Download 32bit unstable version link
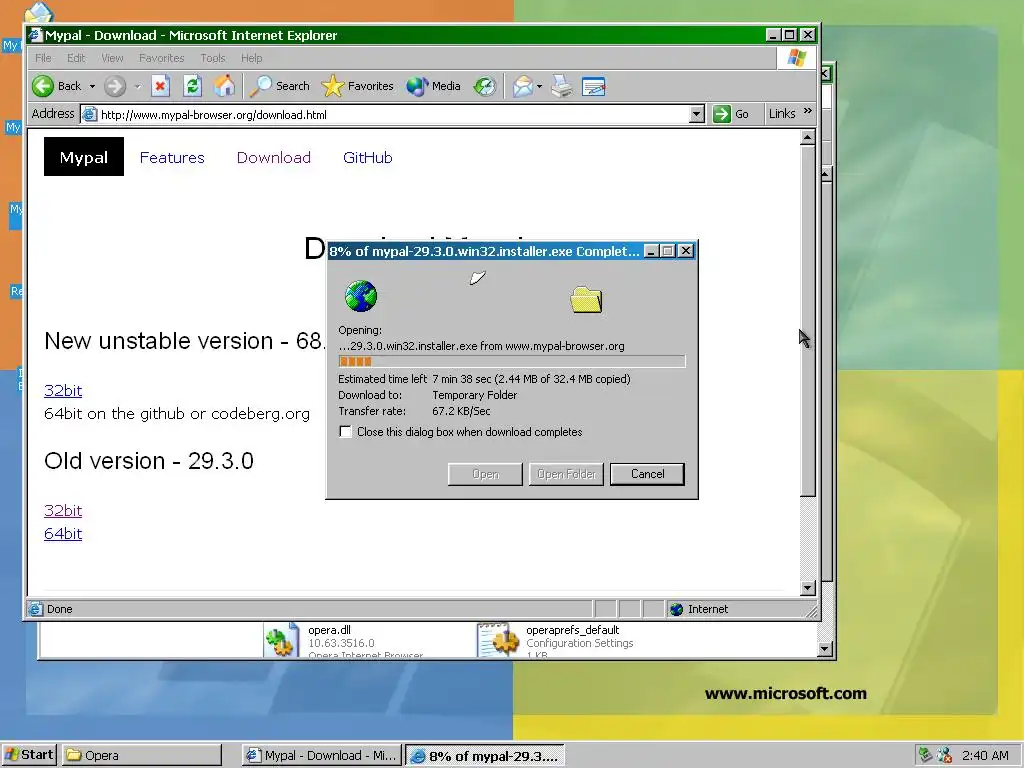 pyautogui.click(x=63, y=391)
